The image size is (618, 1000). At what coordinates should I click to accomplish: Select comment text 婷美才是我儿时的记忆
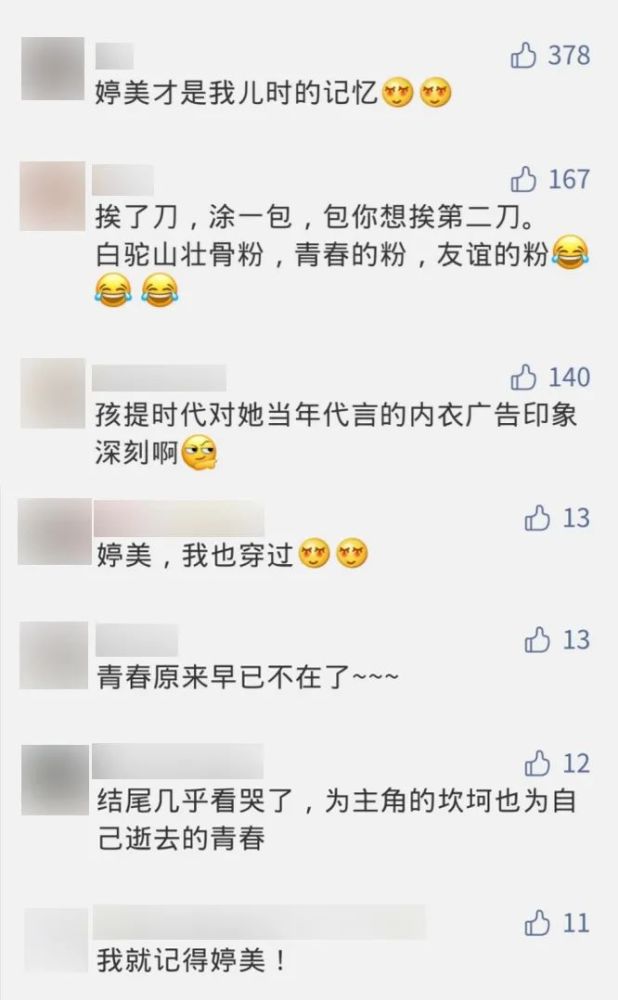coord(237,94)
